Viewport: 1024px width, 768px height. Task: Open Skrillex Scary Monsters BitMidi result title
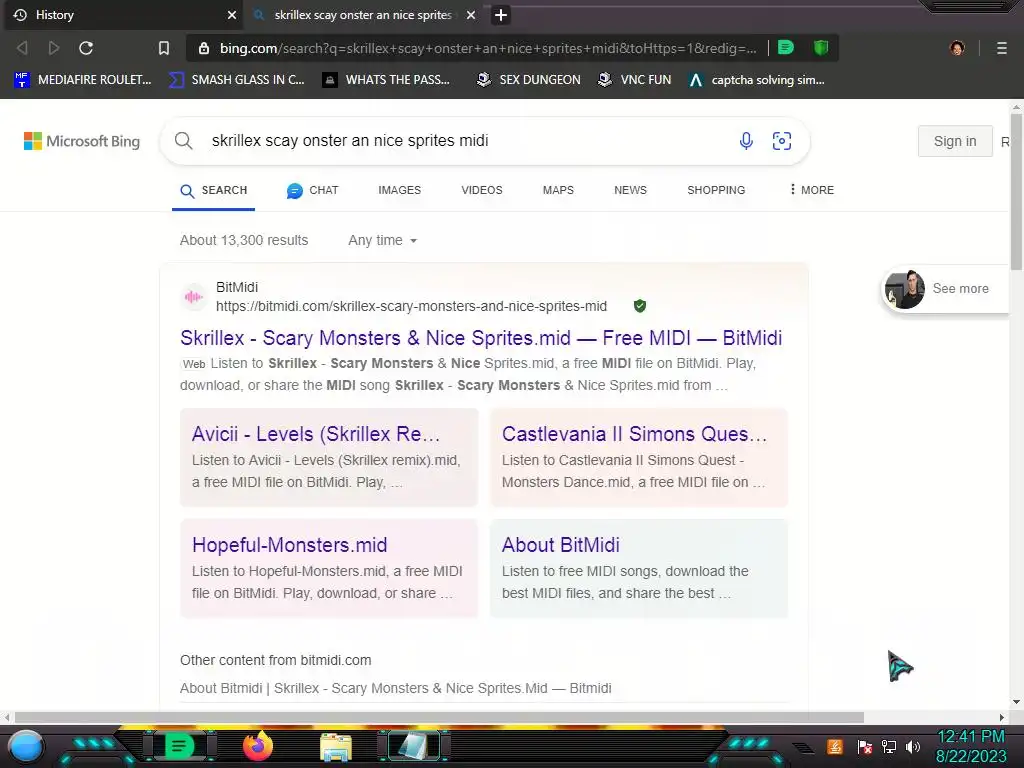(481, 338)
